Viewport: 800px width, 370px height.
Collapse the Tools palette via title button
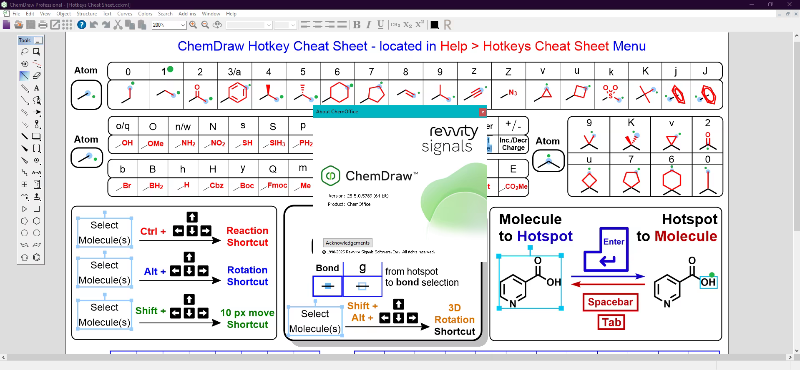click(x=39, y=40)
